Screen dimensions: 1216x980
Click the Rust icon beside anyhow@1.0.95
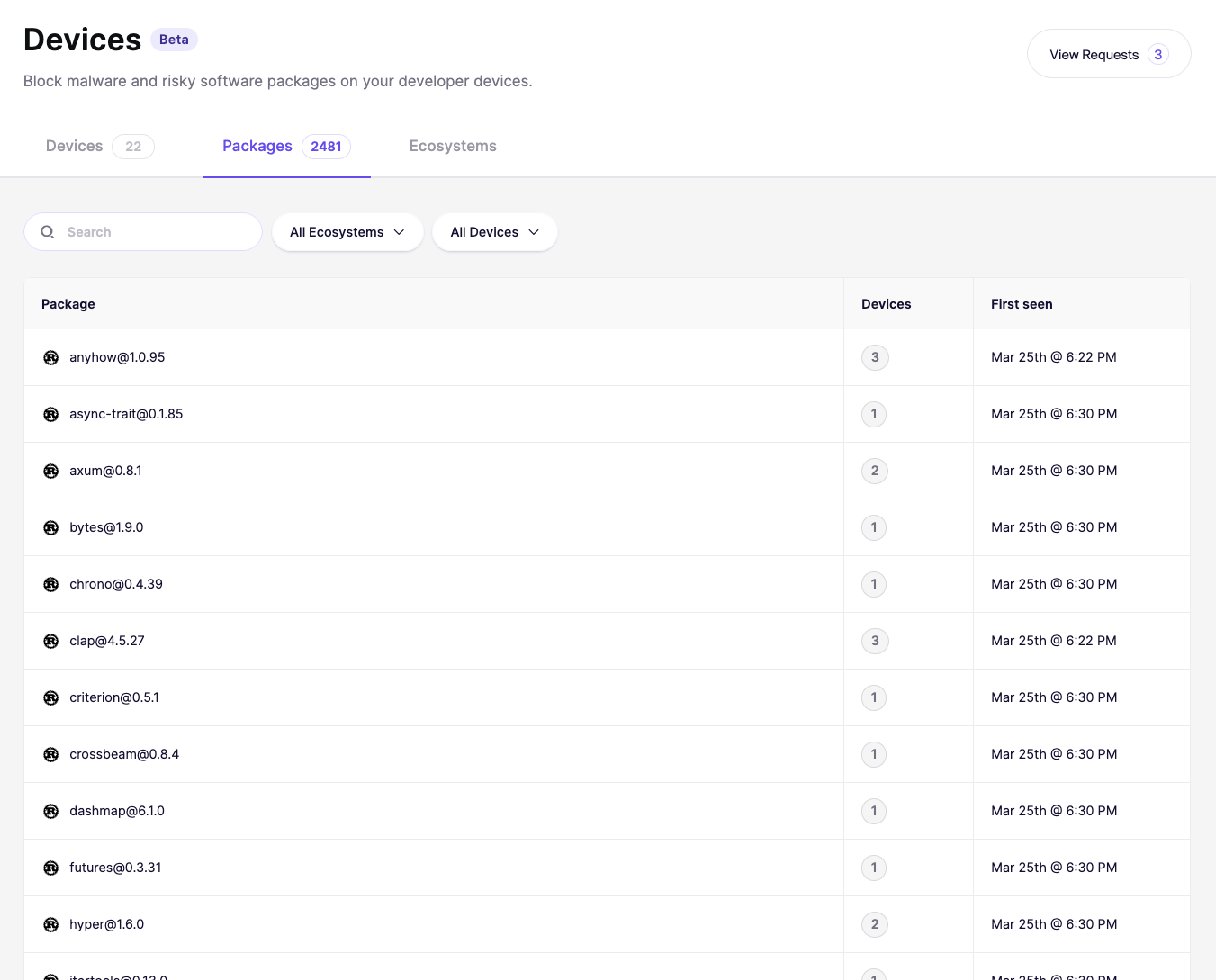coord(51,357)
